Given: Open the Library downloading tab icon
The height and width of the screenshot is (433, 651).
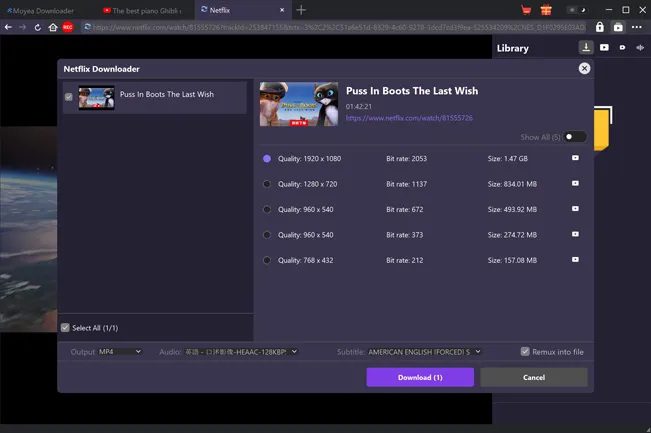Looking at the screenshot, I should click(x=586, y=47).
